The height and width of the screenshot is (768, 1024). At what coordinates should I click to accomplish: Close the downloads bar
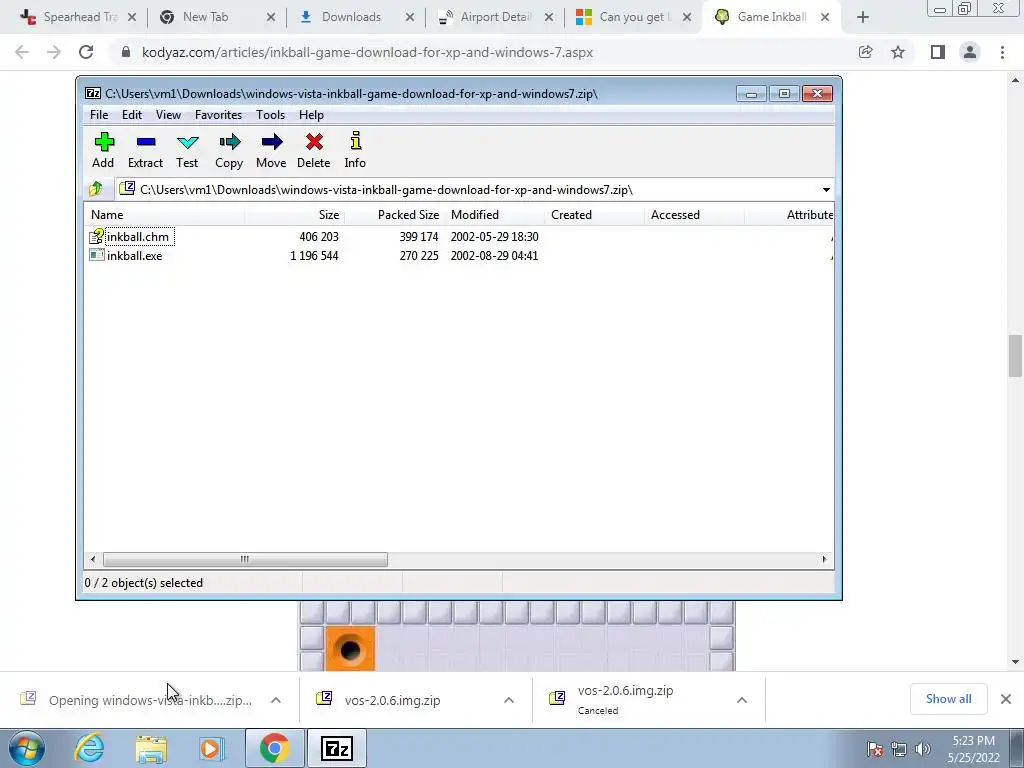tap(1006, 699)
